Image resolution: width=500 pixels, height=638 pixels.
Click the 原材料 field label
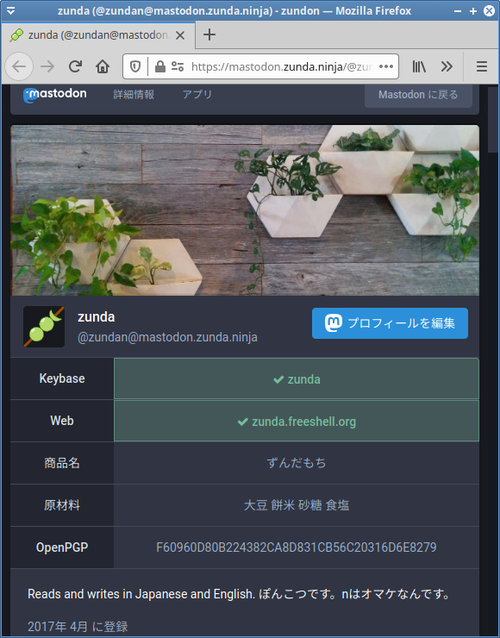click(62, 505)
